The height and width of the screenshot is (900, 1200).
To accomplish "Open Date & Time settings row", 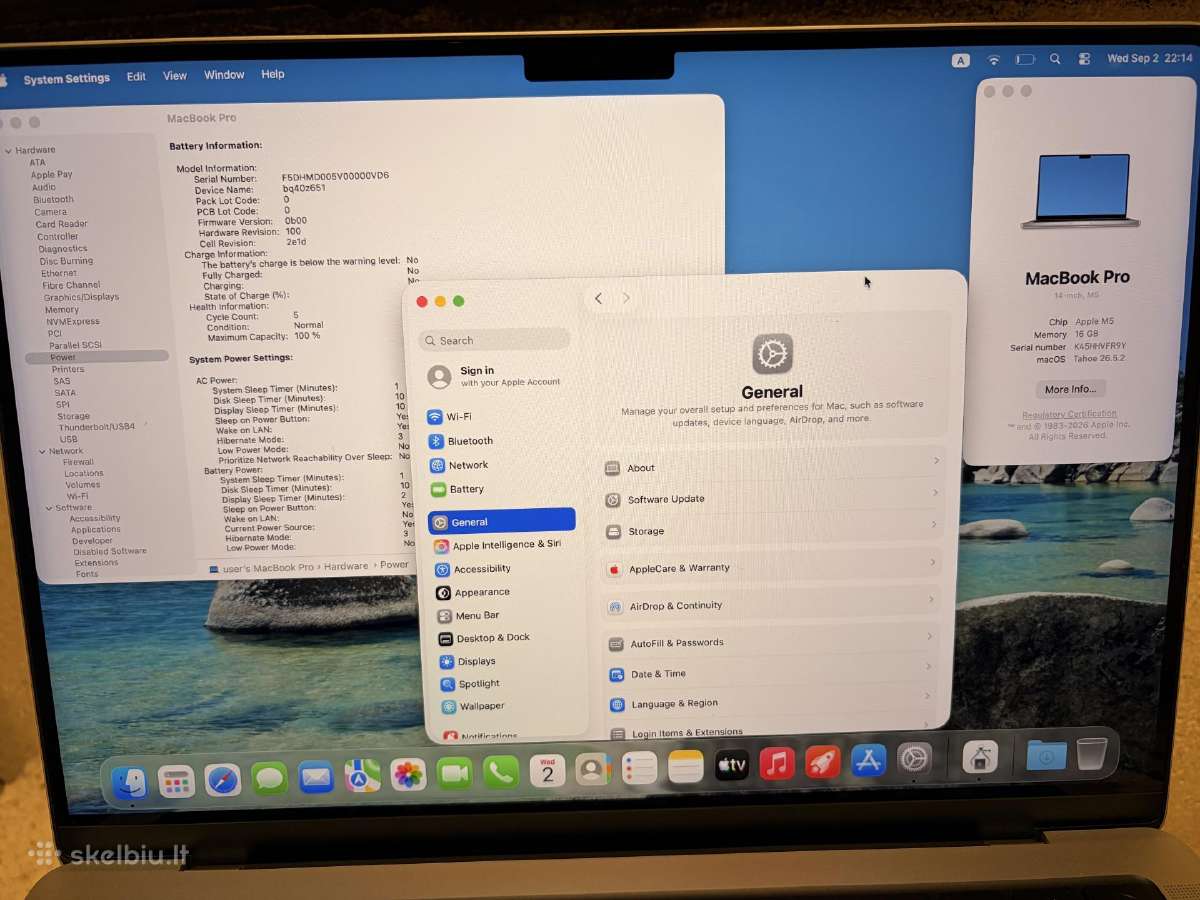I will 770,673.
